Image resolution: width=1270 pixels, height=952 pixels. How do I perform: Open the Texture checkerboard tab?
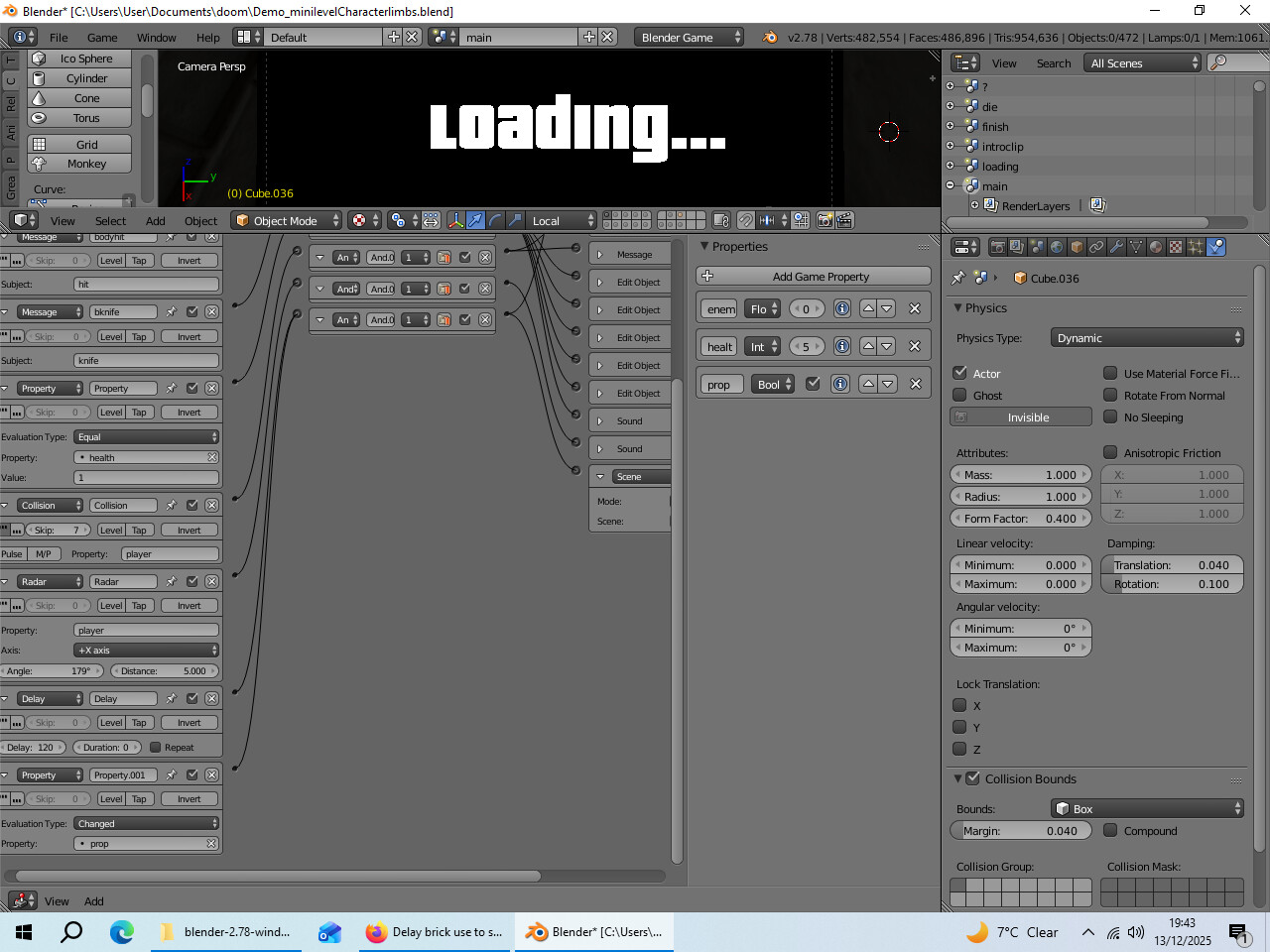pos(1176,247)
